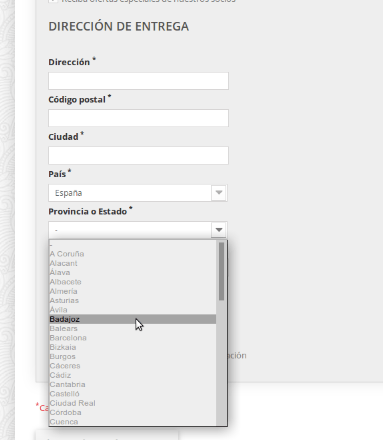Select Badajoz from the province list
The width and height of the screenshot is (383, 440).
pyautogui.click(x=133, y=319)
